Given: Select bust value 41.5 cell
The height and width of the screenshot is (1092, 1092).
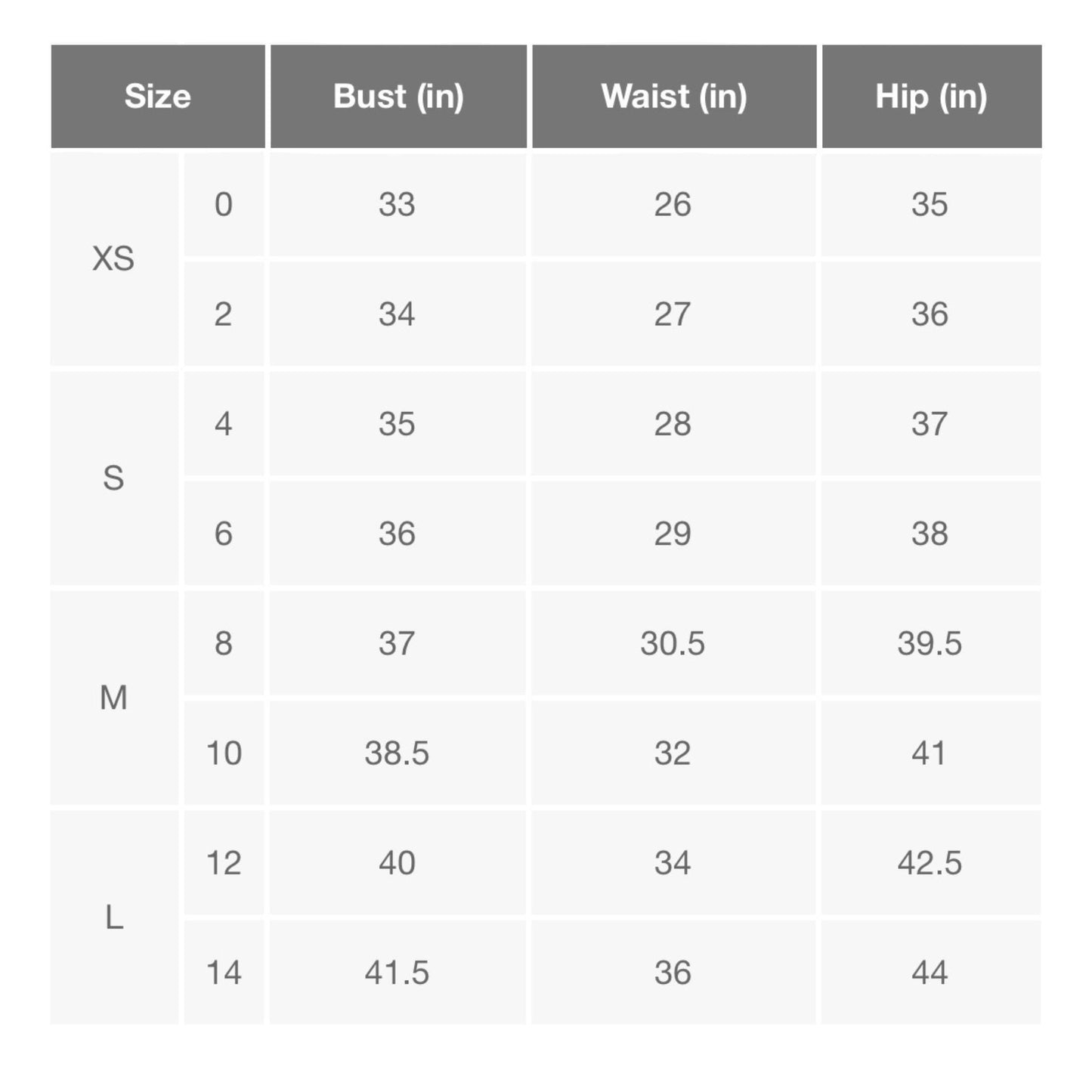Looking at the screenshot, I should click(x=398, y=972).
